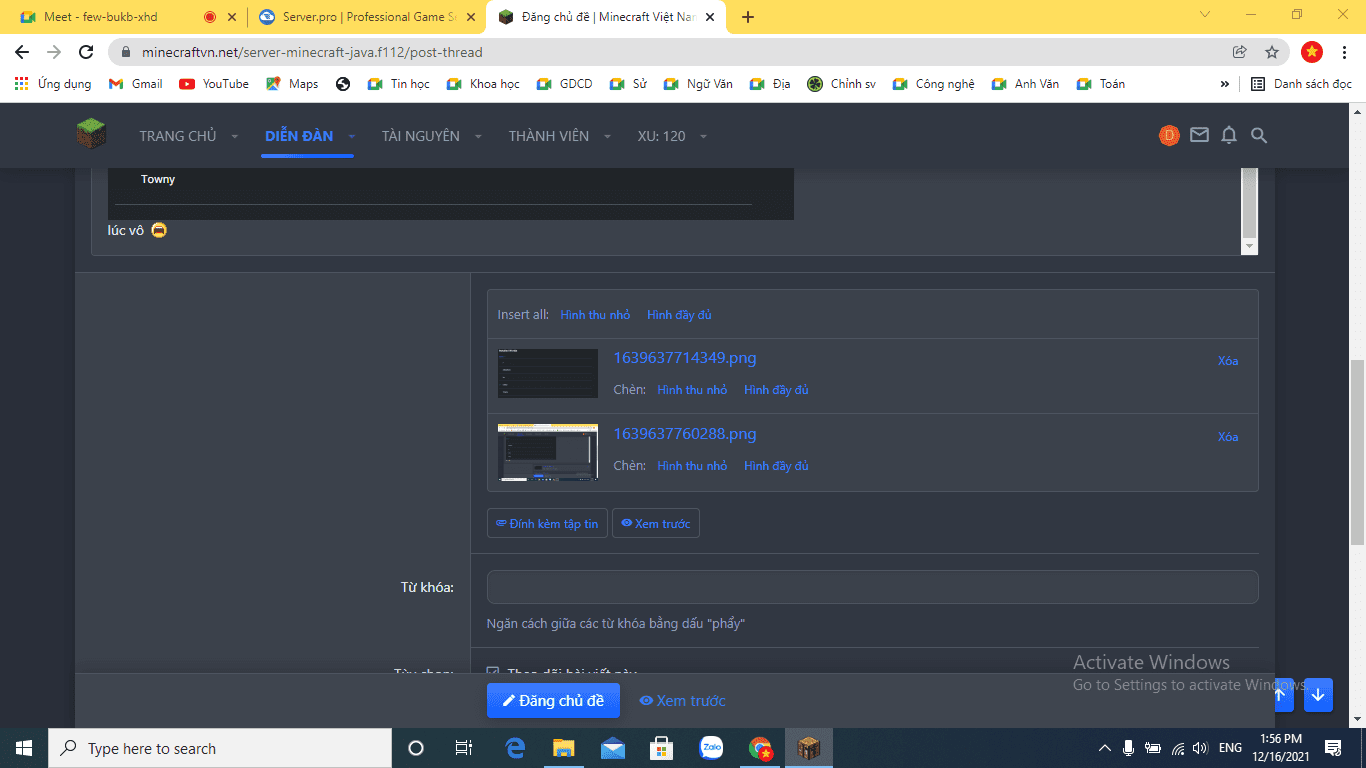The width and height of the screenshot is (1366, 768).
Task: Insert full image for 1639637760288.png
Action: tap(776, 466)
